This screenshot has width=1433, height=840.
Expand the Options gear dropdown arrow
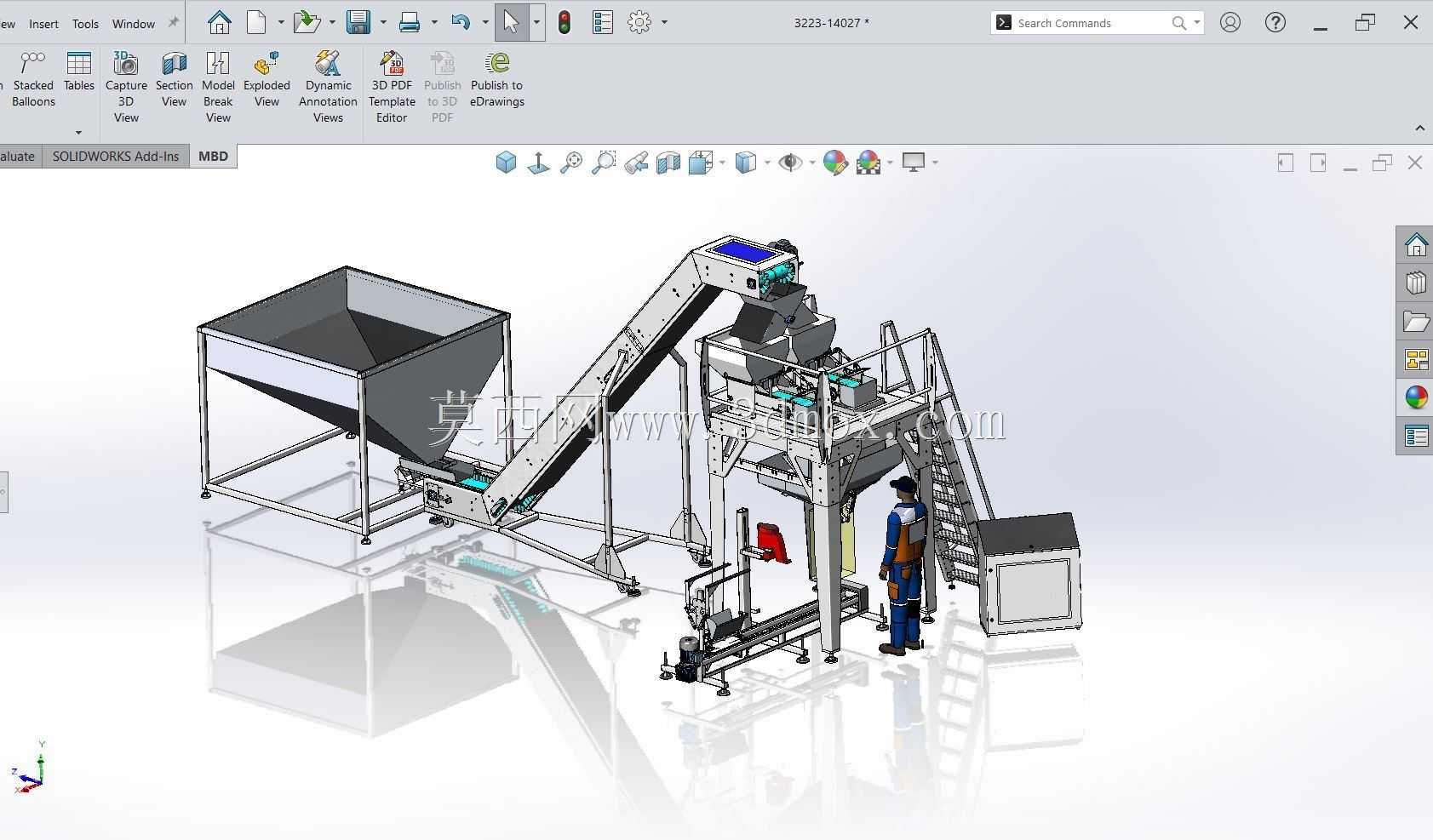point(664,22)
